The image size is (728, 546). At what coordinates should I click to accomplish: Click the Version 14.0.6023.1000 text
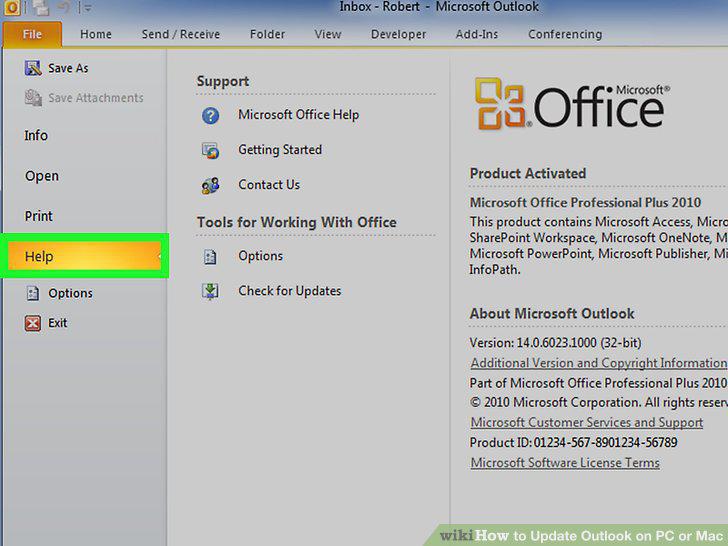555,343
